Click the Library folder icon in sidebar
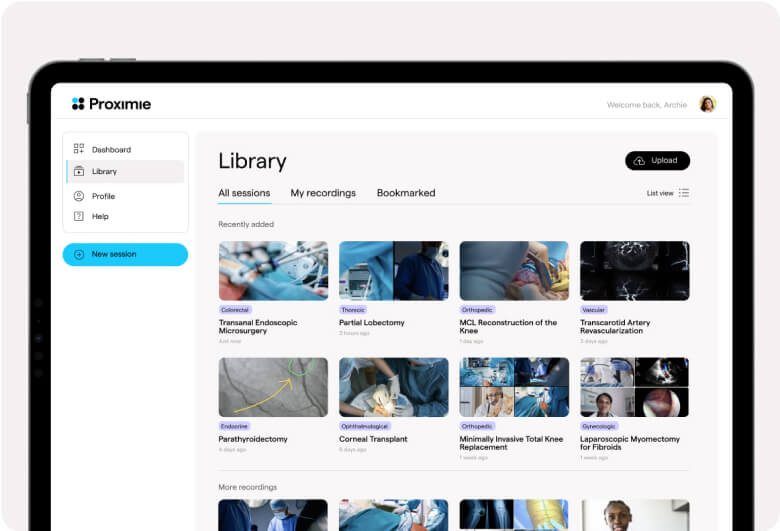Viewport: 780px width, 531px height. tap(79, 171)
